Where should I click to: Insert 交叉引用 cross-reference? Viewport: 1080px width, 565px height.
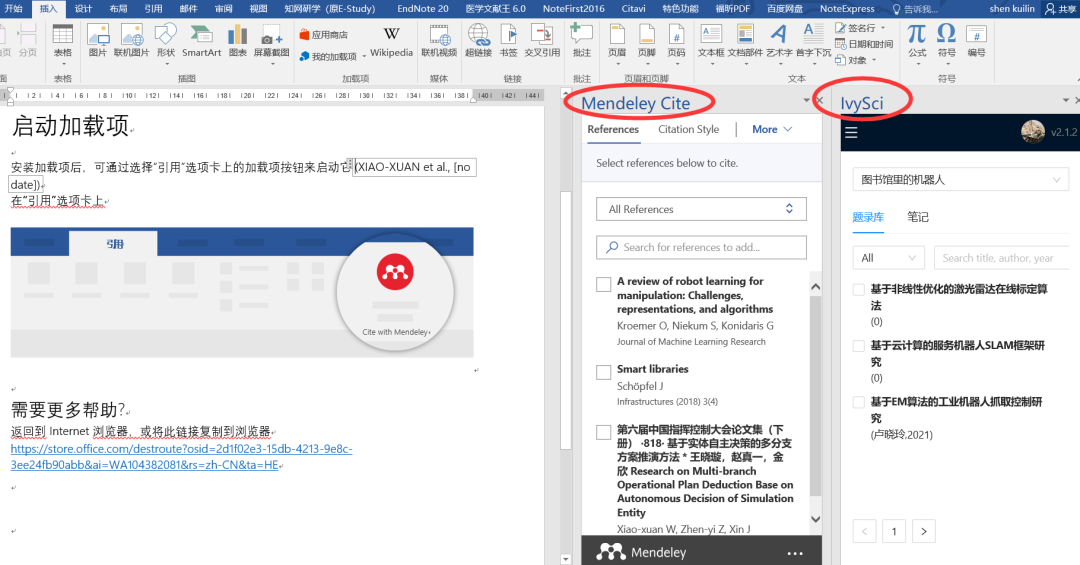pyautogui.click(x=542, y=40)
